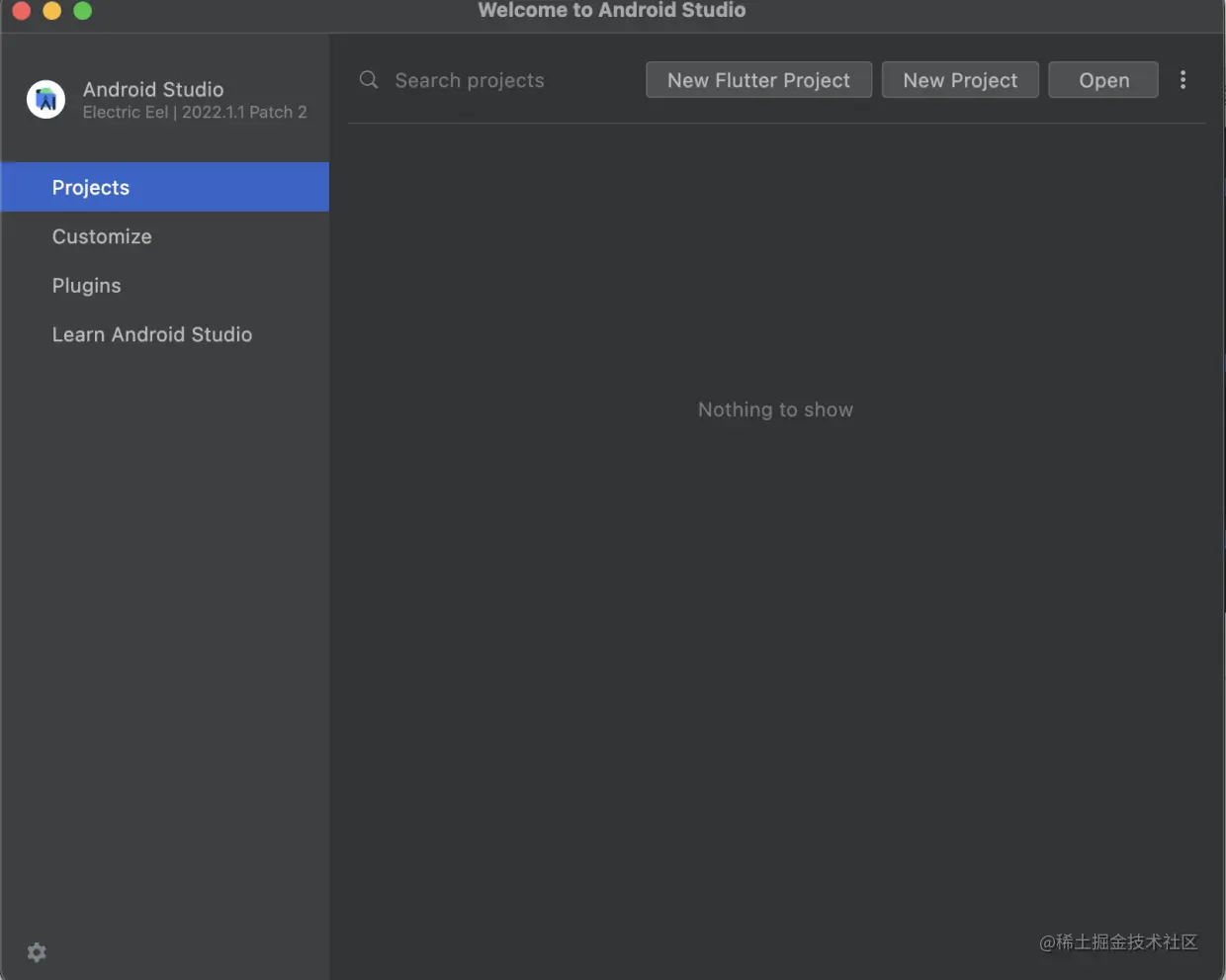This screenshot has height=980, width=1226.
Task: Click the red close window button
Action: pyautogui.click(x=22, y=11)
